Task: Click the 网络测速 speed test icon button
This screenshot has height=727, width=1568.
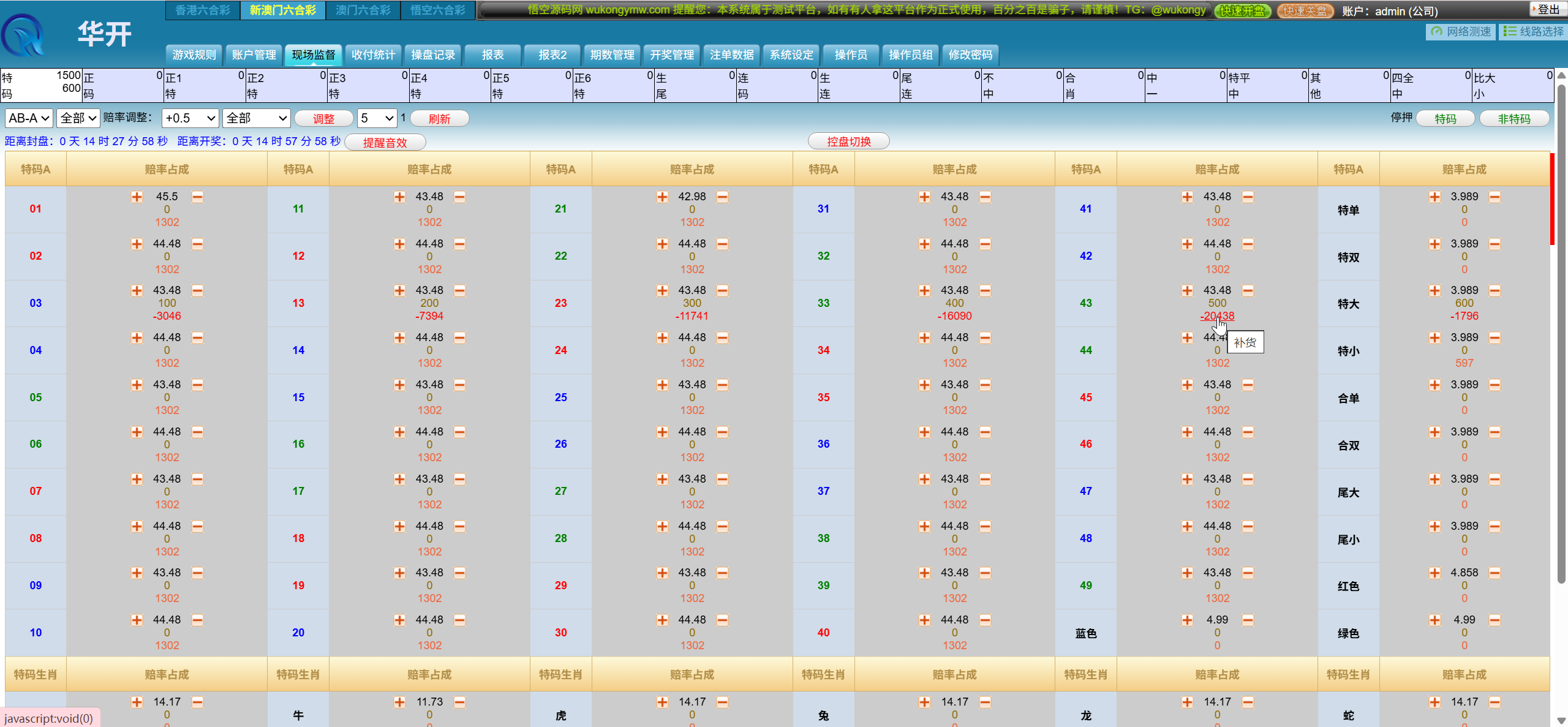Action: tap(1461, 31)
